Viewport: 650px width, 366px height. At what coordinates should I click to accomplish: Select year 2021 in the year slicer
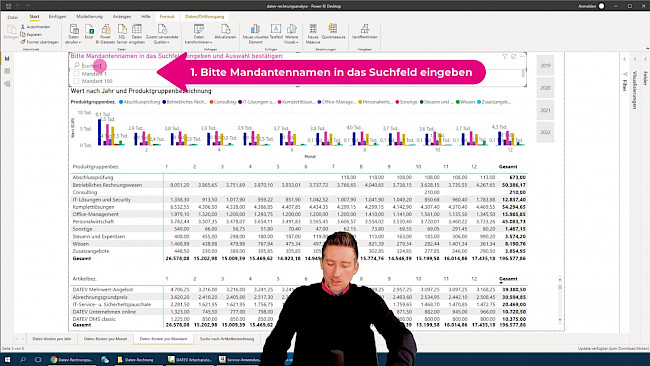point(545,110)
